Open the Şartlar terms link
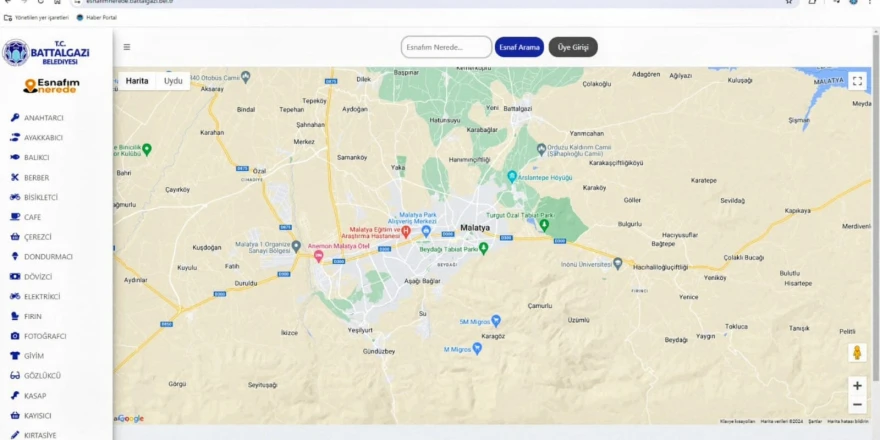The image size is (880, 440). pyautogui.click(x=815, y=421)
